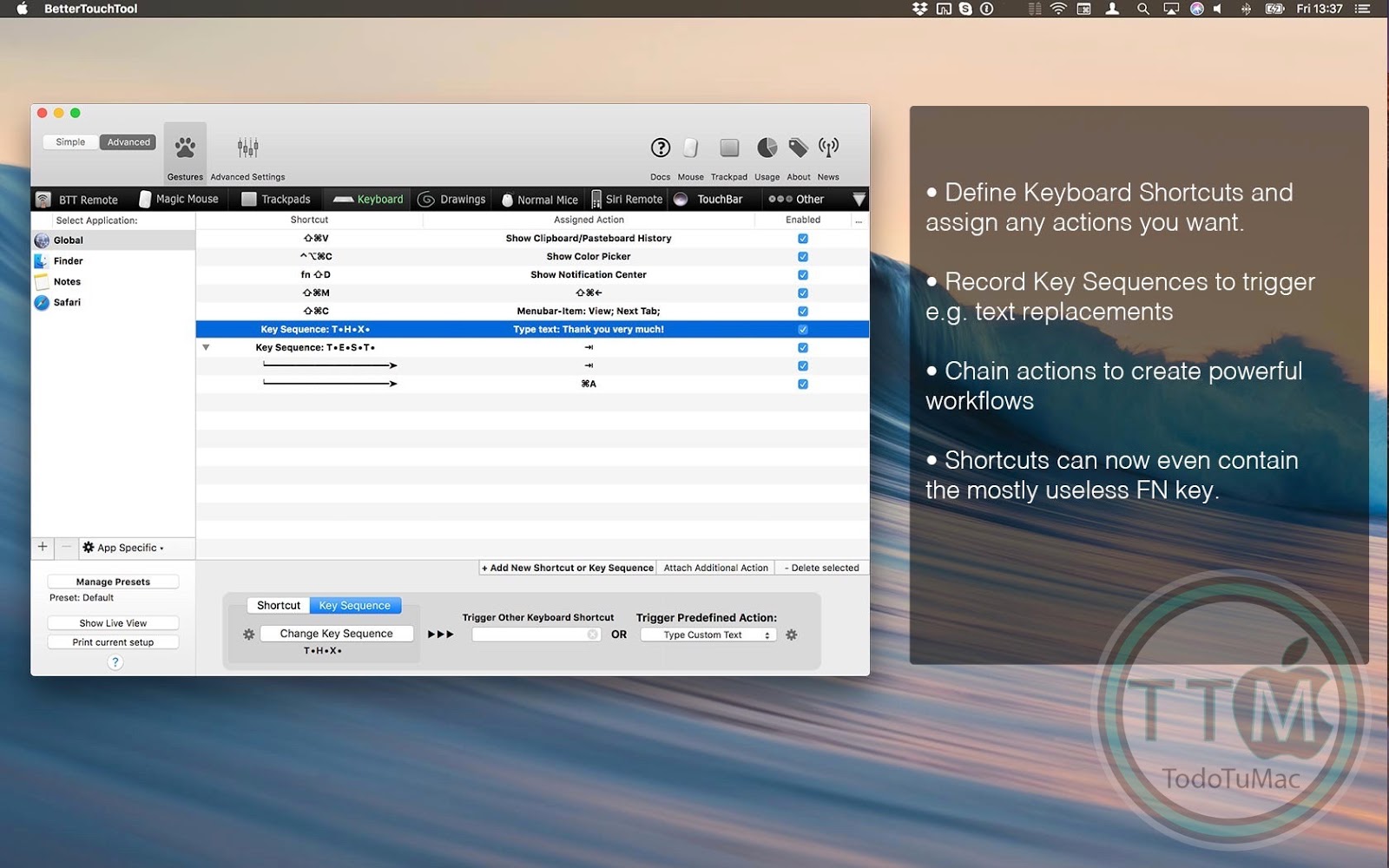1389x868 pixels.
Task: Click gear icon beside Change Key Sequence
Action: coord(248,635)
